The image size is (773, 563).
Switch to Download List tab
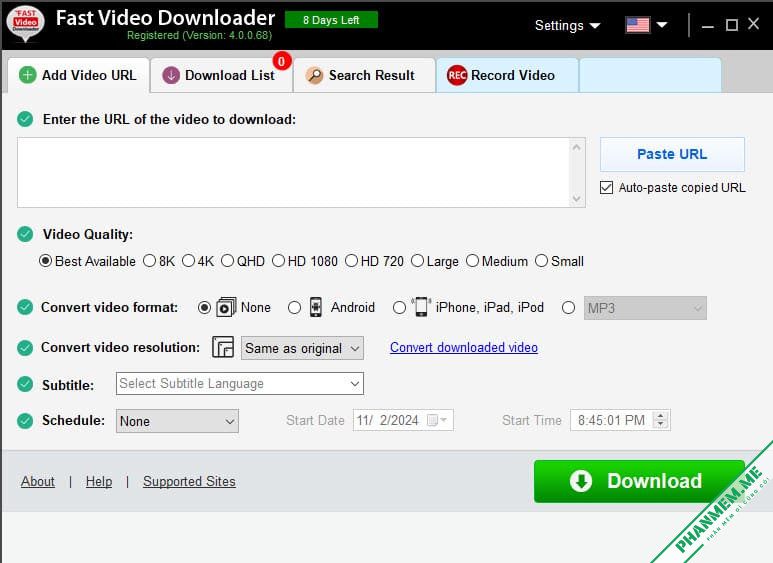221,75
